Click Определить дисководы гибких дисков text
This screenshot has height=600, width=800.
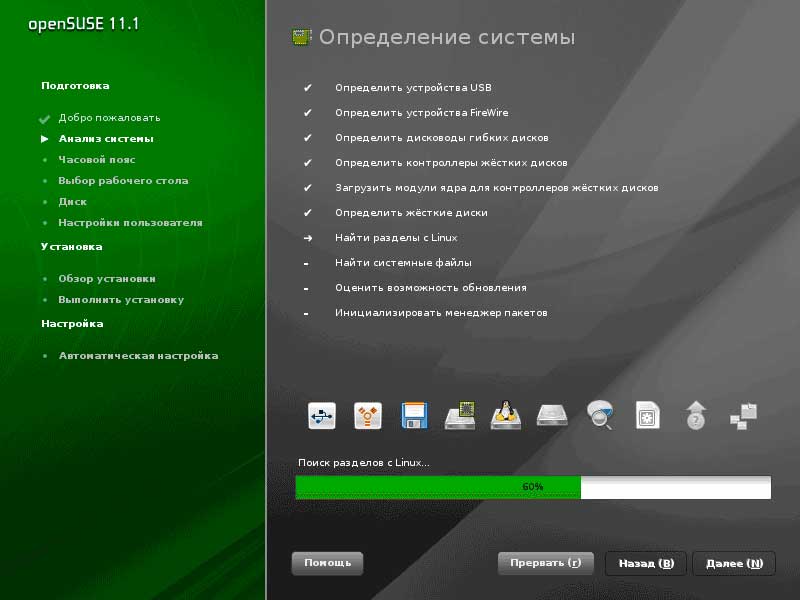coord(442,138)
